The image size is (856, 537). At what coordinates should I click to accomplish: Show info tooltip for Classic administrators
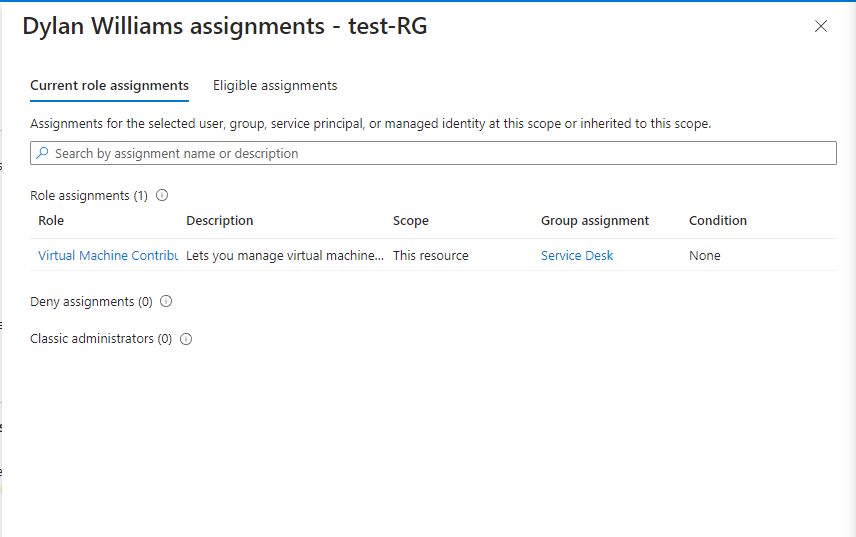[x=186, y=339]
